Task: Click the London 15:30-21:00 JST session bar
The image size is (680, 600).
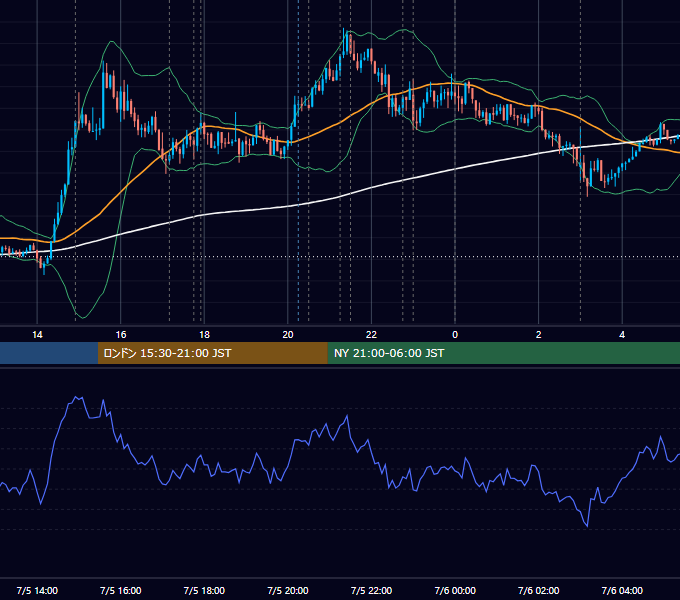Action: 212,353
